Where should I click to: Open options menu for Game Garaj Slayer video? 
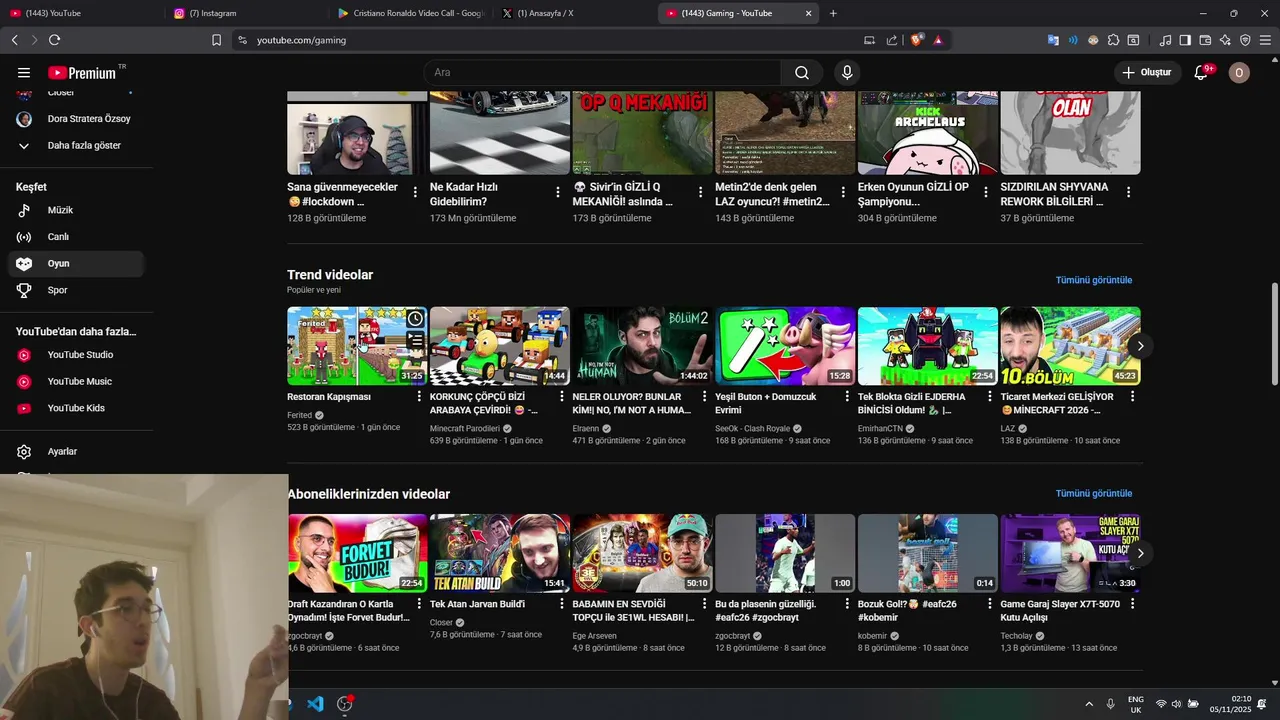pos(1132,604)
